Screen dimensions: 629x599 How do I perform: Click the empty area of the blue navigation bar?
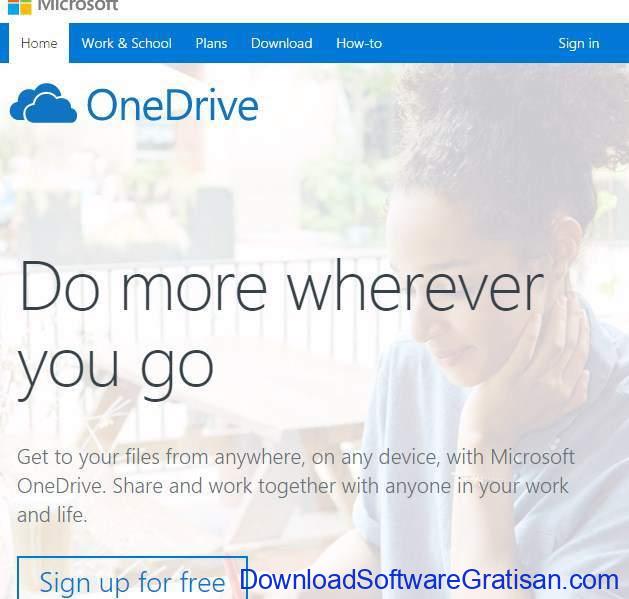coord(469,43)
